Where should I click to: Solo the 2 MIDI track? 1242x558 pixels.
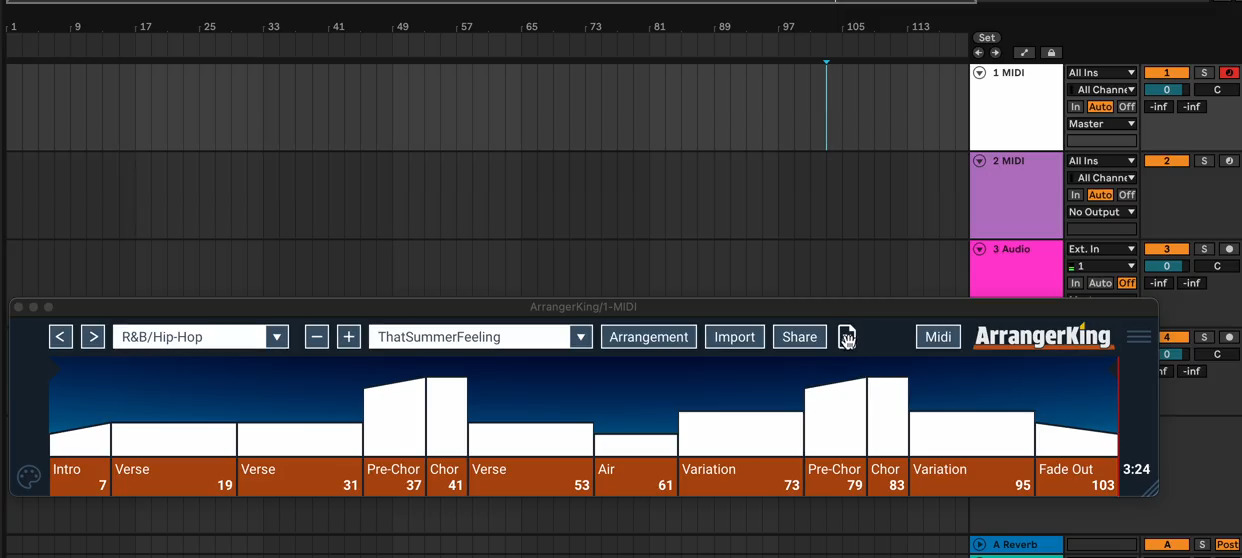(x=1204, y=161)
